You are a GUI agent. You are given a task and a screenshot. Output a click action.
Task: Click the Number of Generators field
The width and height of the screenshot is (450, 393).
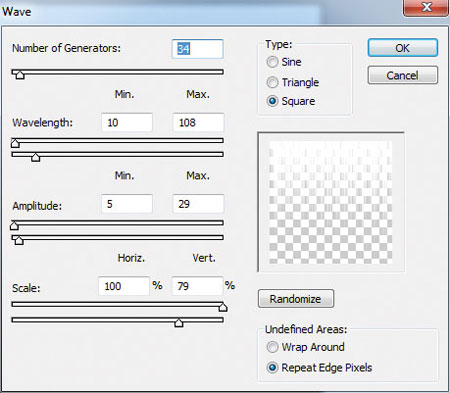[197, 49]
